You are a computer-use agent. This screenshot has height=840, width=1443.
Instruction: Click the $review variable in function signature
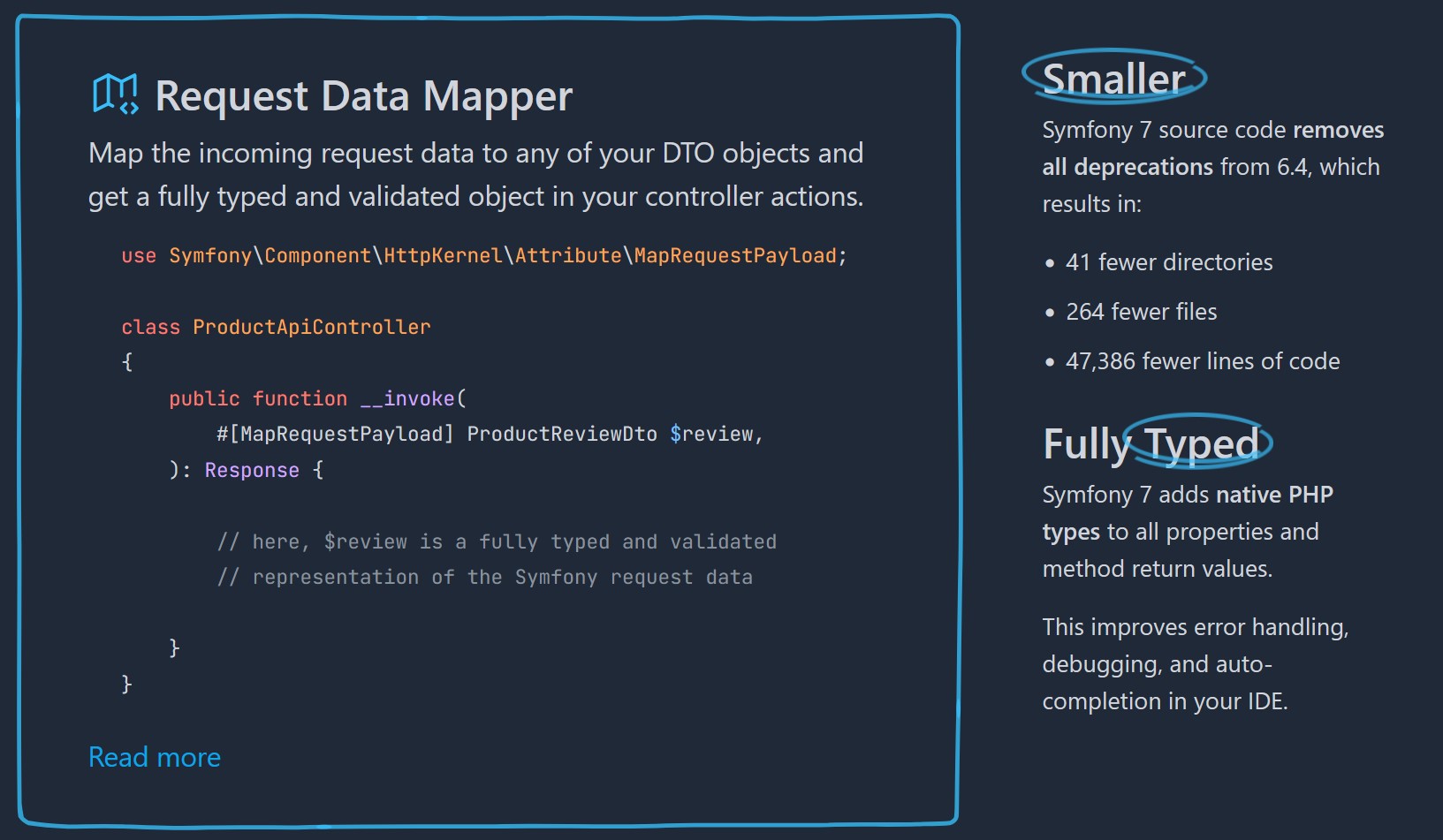(x=711, y=435)
